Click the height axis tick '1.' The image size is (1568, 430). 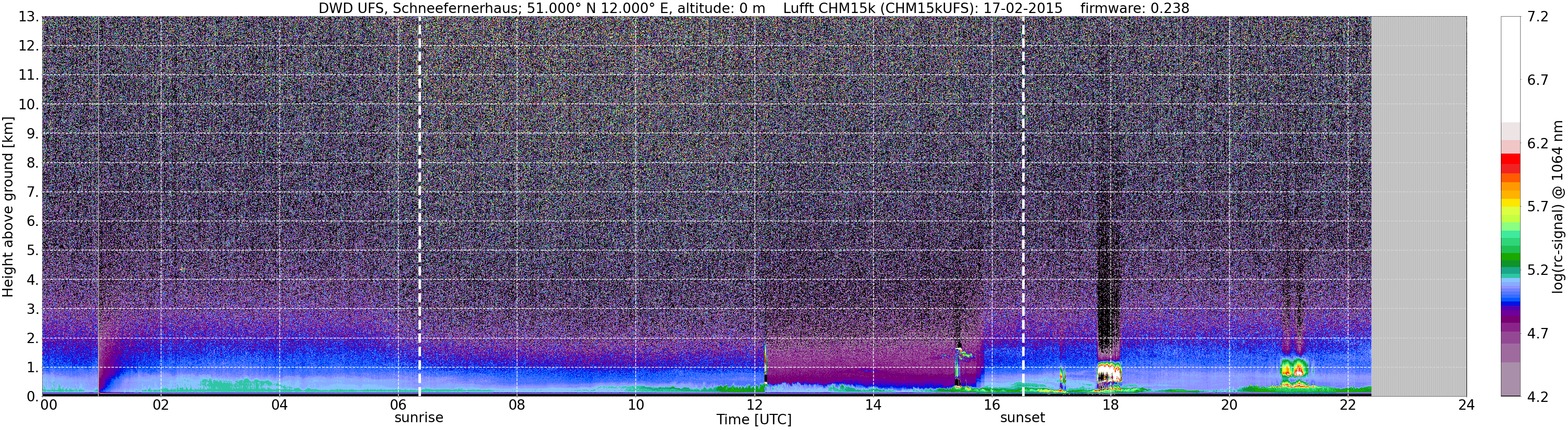[32, 367]
